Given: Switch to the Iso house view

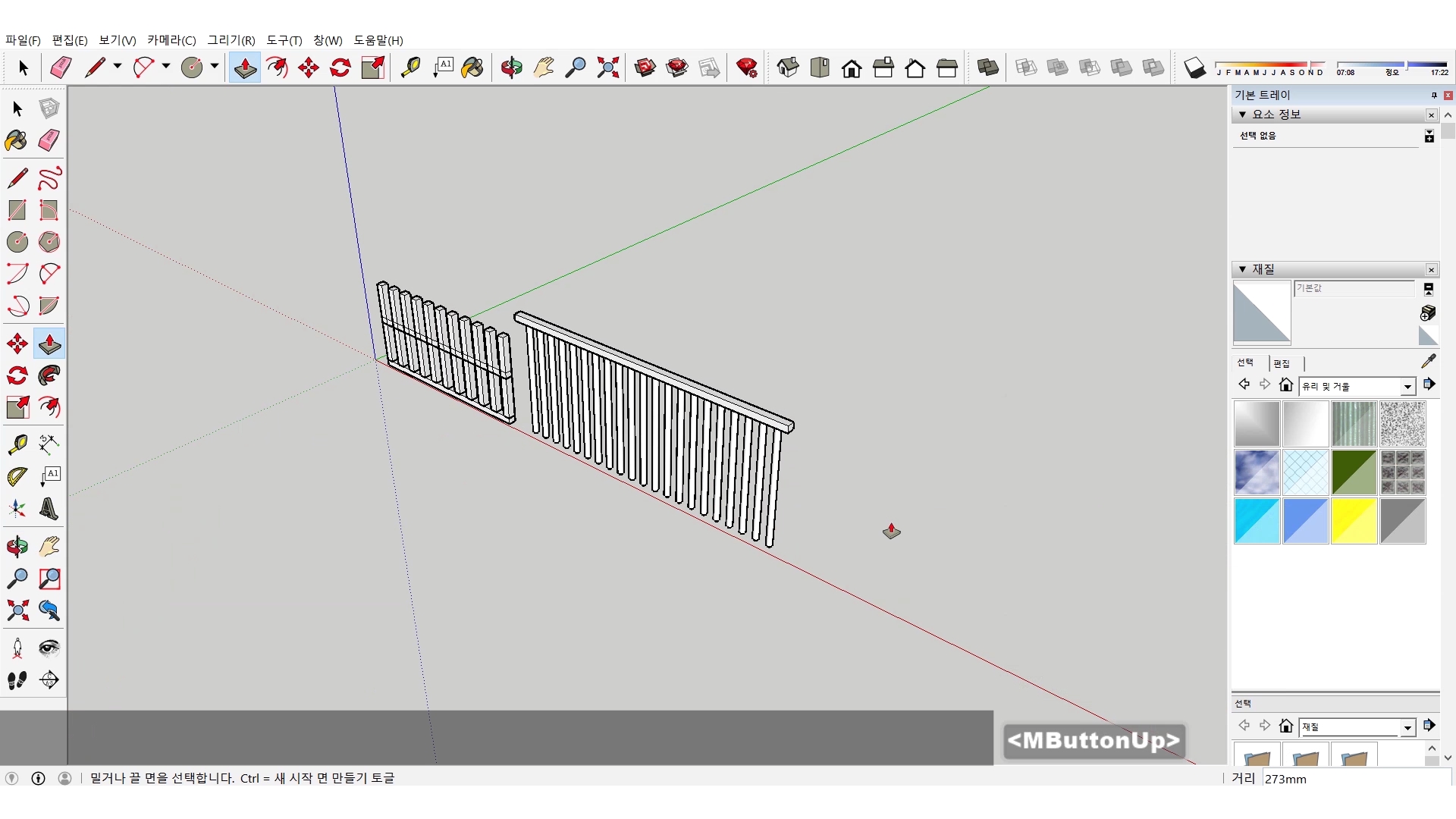Looking at the screenshot, I should [788, 68].
